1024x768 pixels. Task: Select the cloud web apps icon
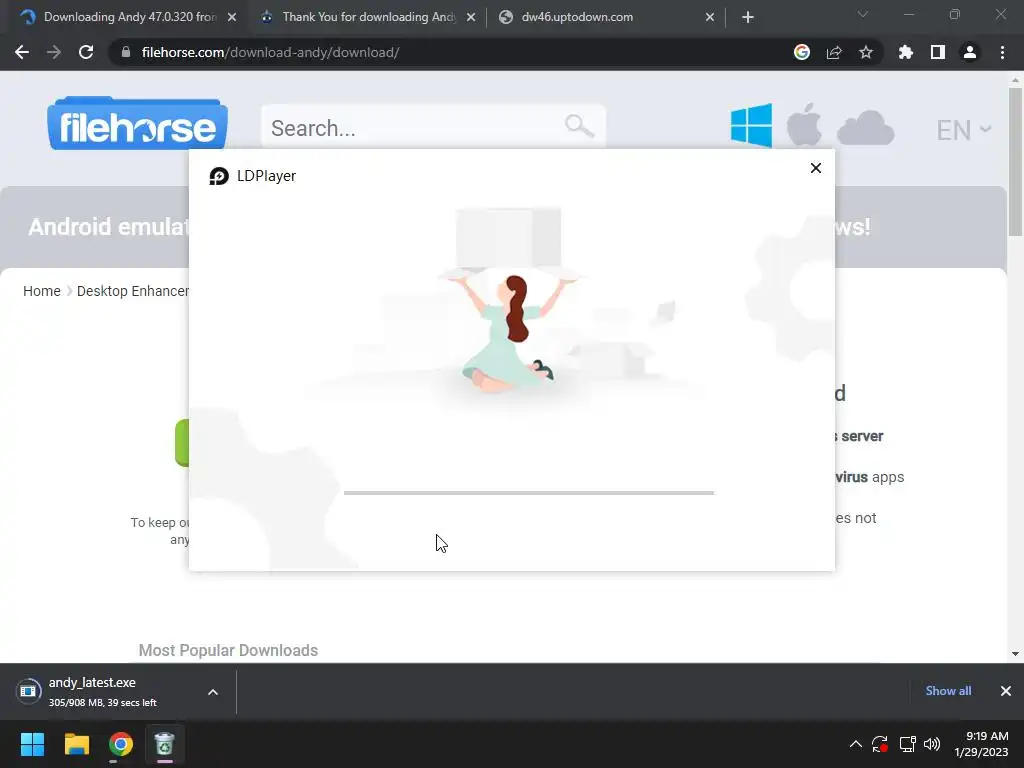point(865,128)
